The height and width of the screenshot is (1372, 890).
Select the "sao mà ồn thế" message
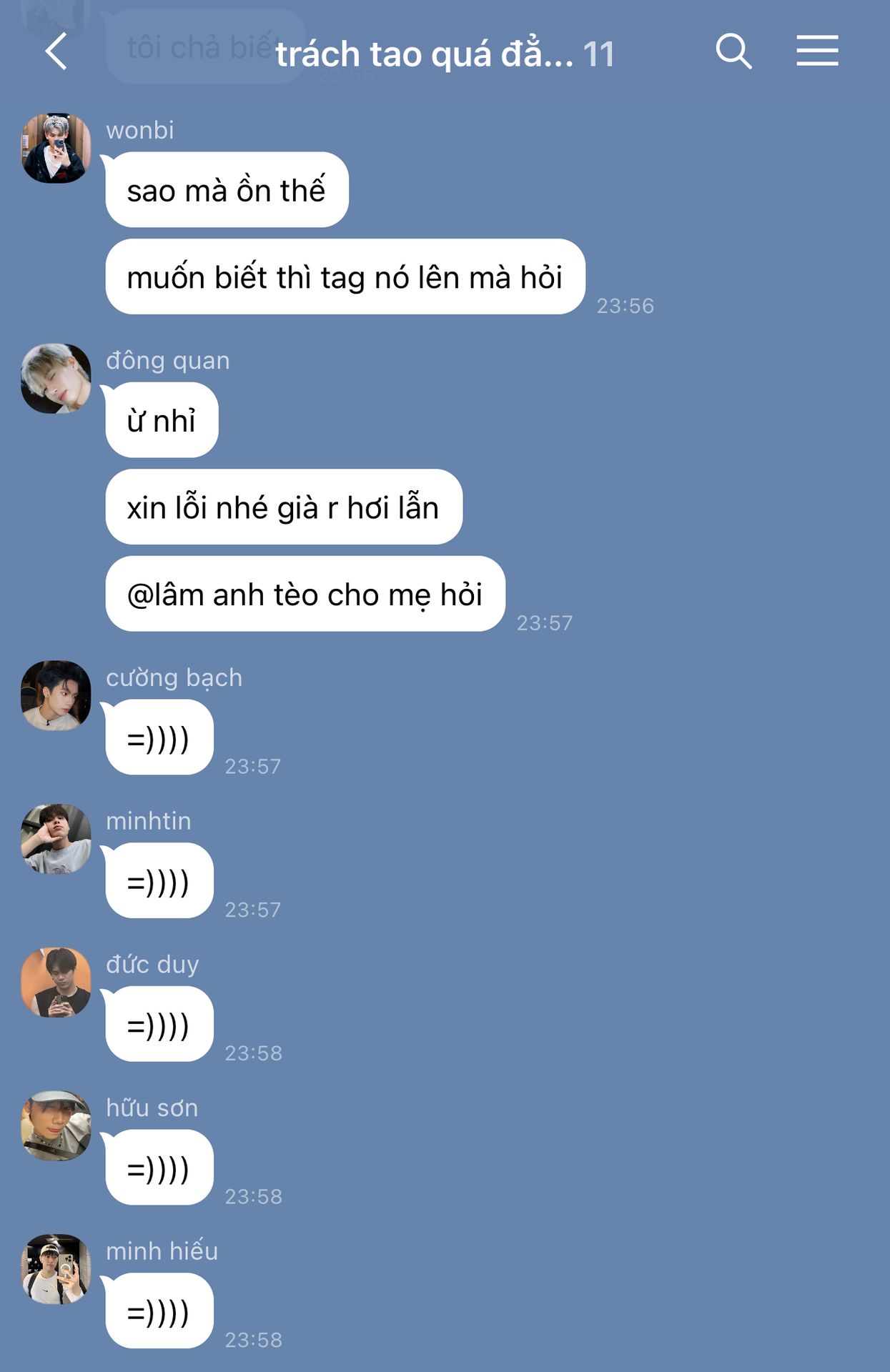point(227,190)
